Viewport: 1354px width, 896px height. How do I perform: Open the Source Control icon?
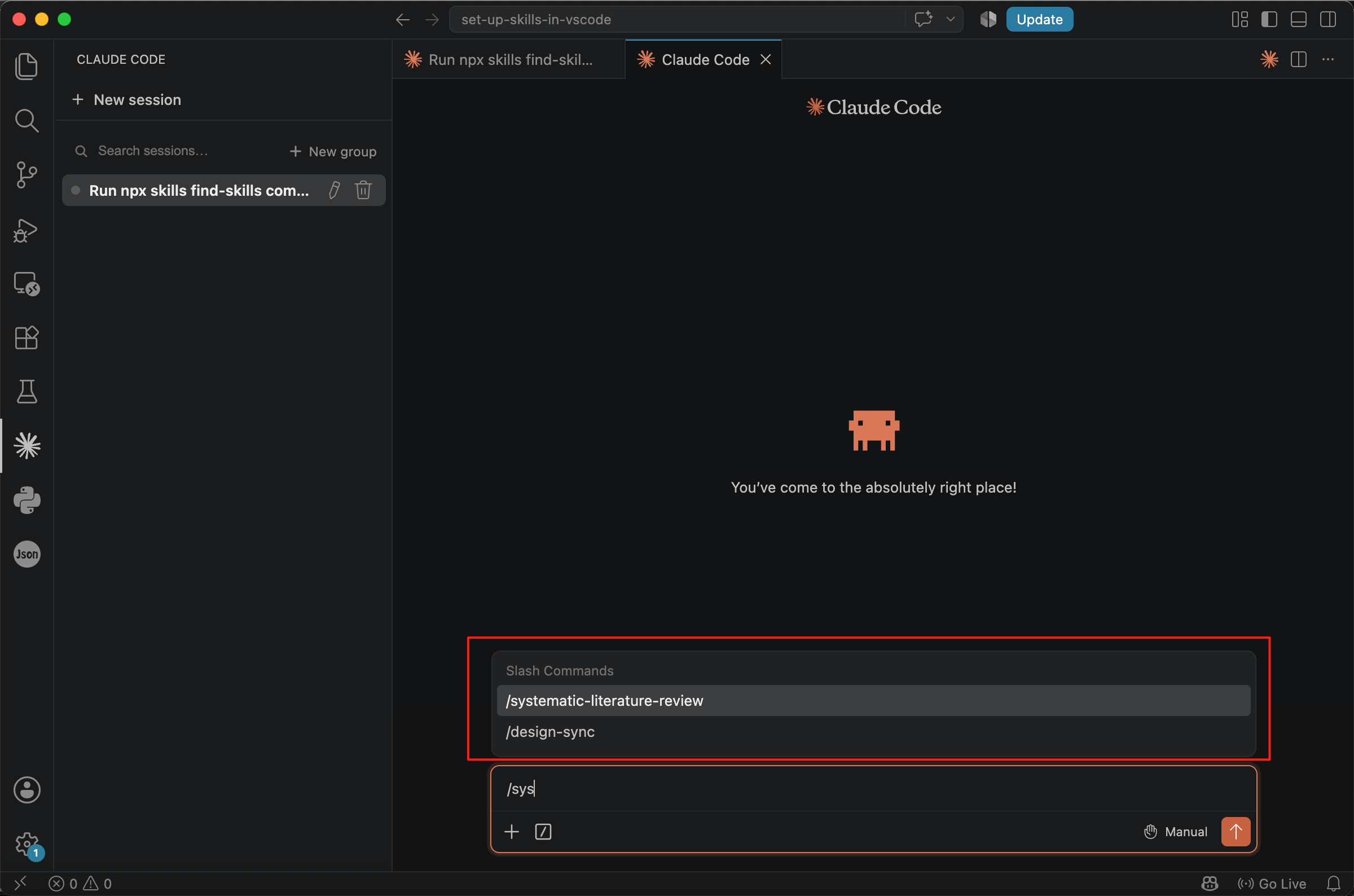pyautogui.click(x=27, y=175)
